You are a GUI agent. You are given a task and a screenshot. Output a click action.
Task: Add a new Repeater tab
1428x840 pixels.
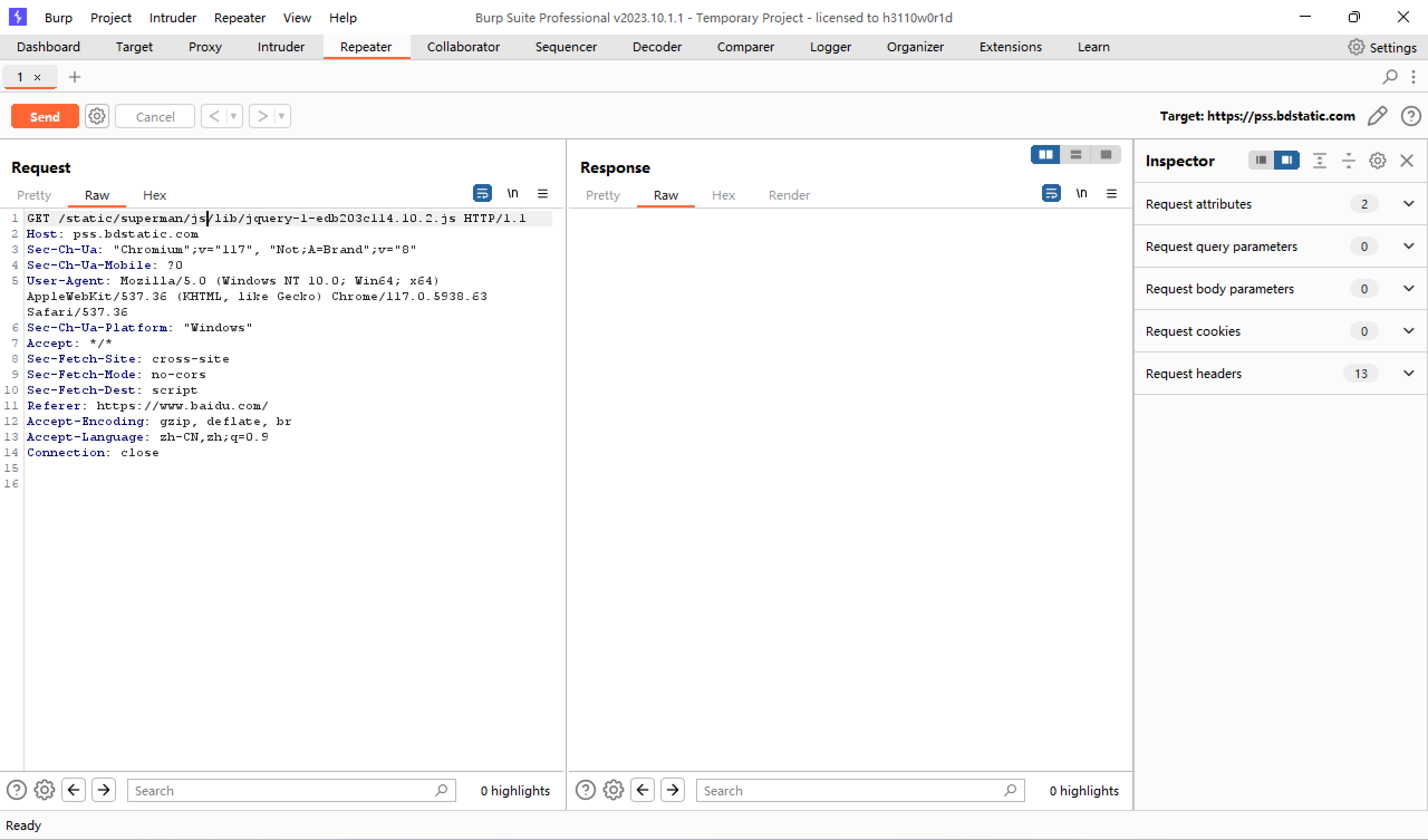74,76
